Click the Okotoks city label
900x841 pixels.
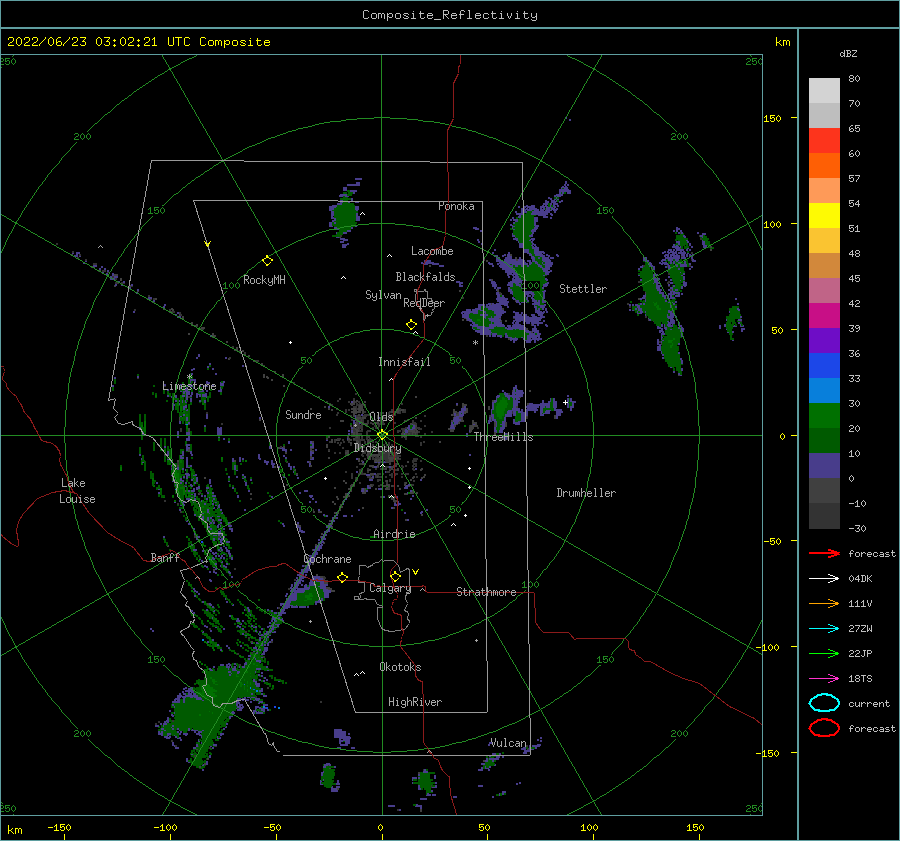(x=400, y=667)
